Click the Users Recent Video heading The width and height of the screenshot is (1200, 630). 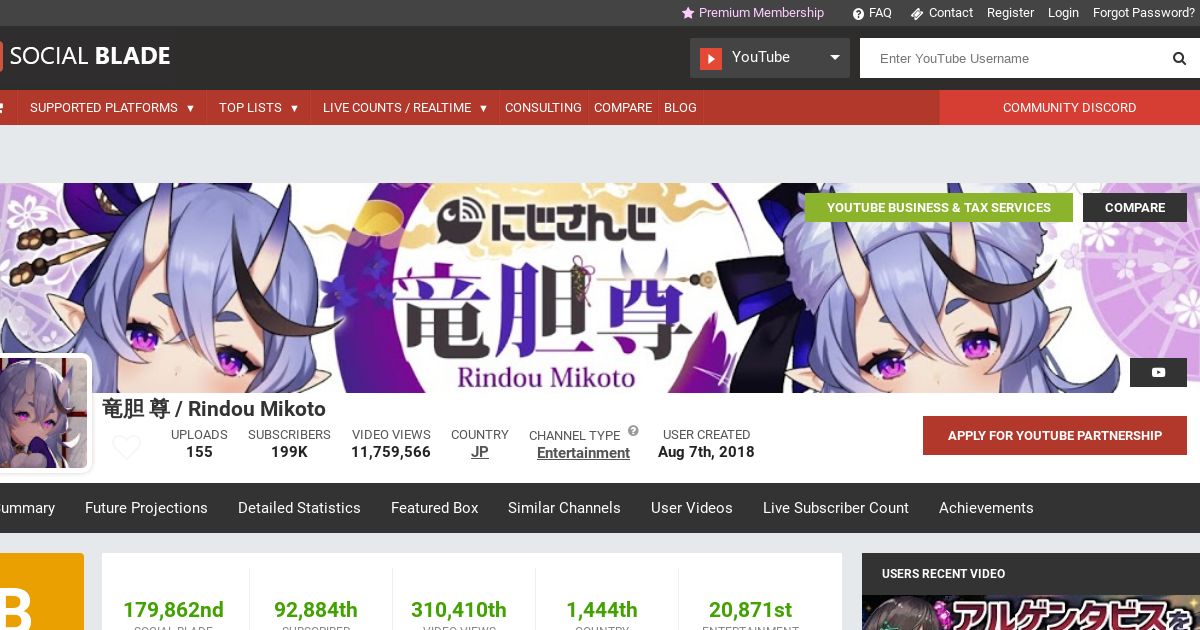click(x=943, y=574)
